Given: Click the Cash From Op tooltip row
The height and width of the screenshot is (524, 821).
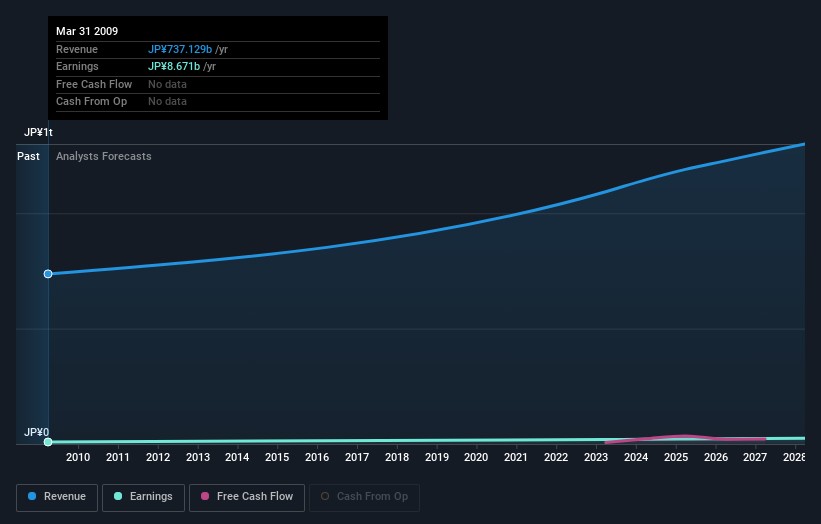Looking at the screenshot, I should (91, 101).
